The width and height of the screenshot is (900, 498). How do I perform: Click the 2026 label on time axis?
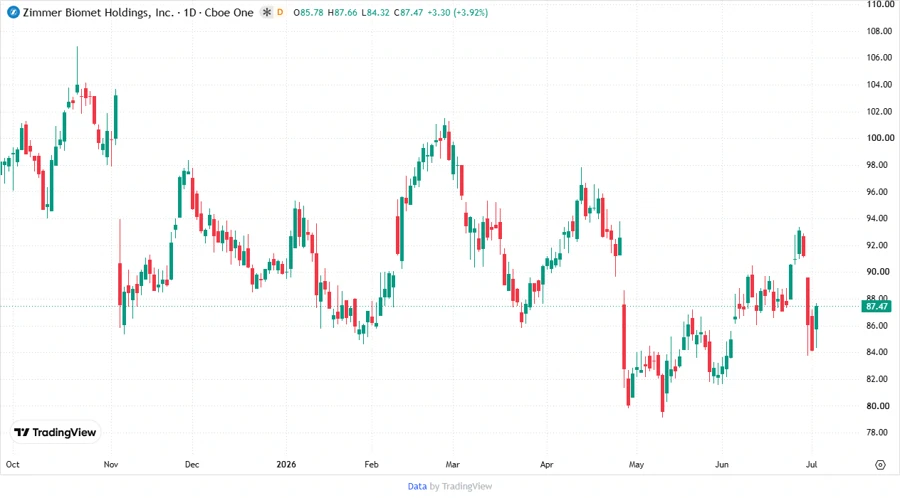tap(286, 464)
